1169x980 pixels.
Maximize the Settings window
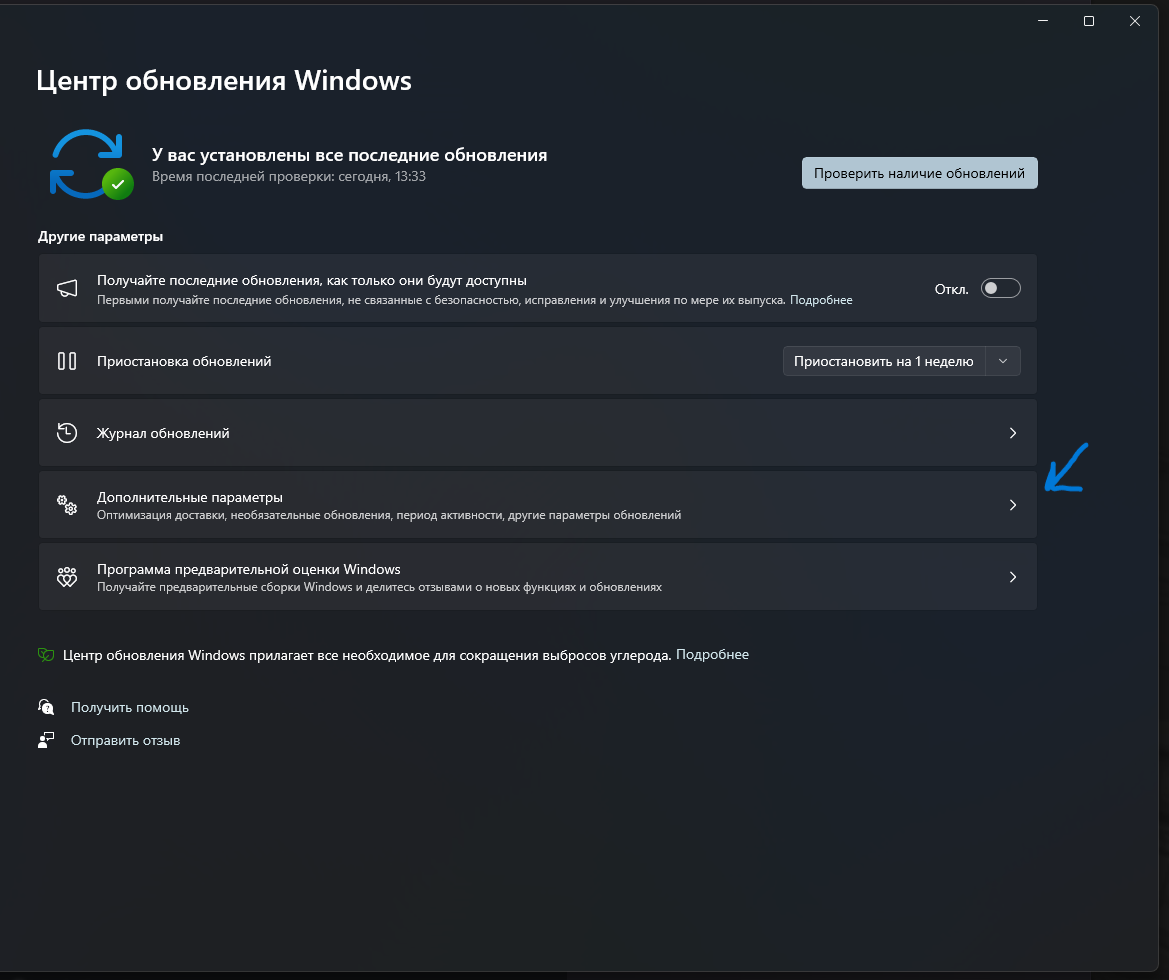(x=1088, y=21)
